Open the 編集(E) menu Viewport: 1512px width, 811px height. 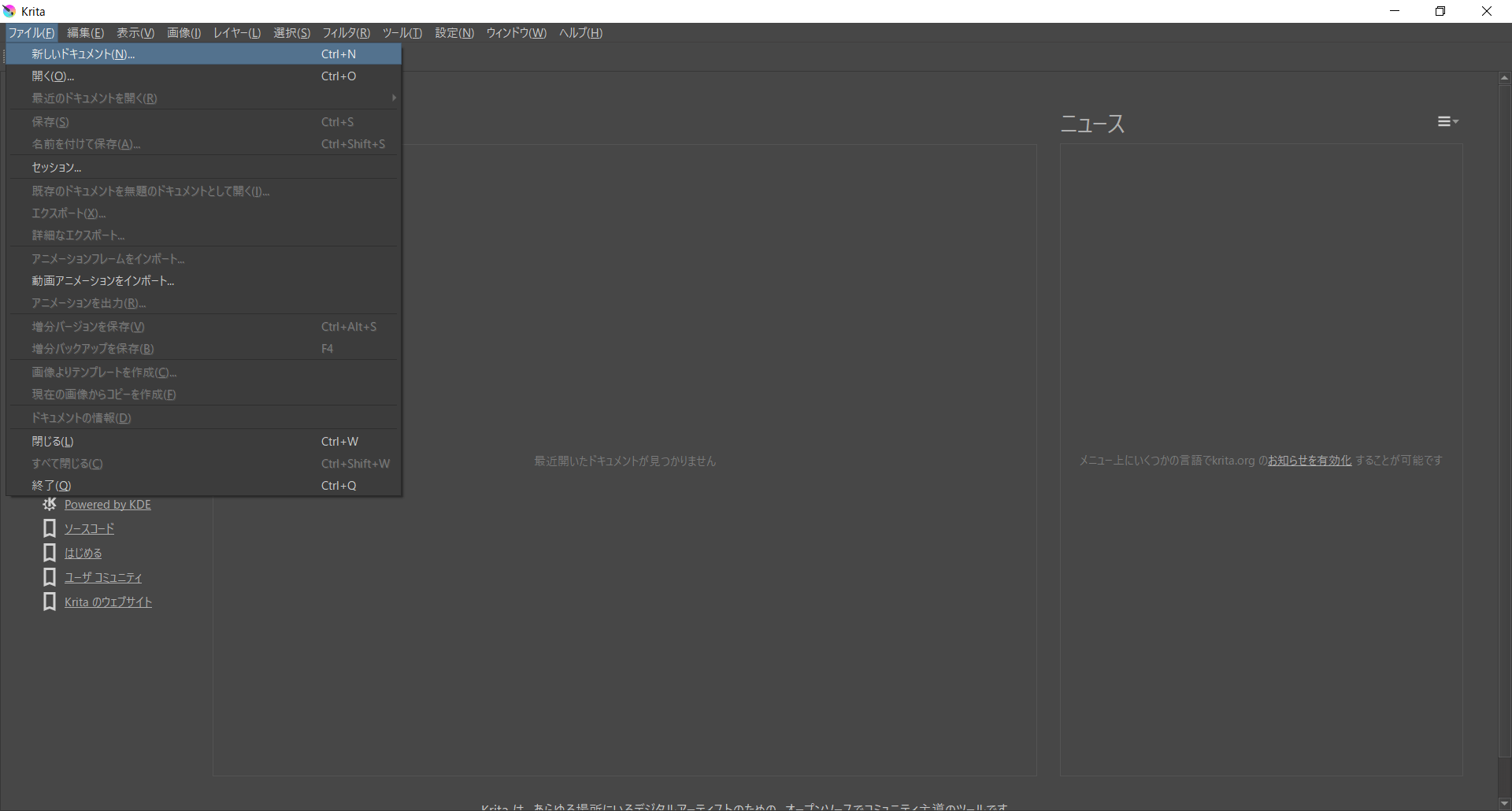(85, 32)
